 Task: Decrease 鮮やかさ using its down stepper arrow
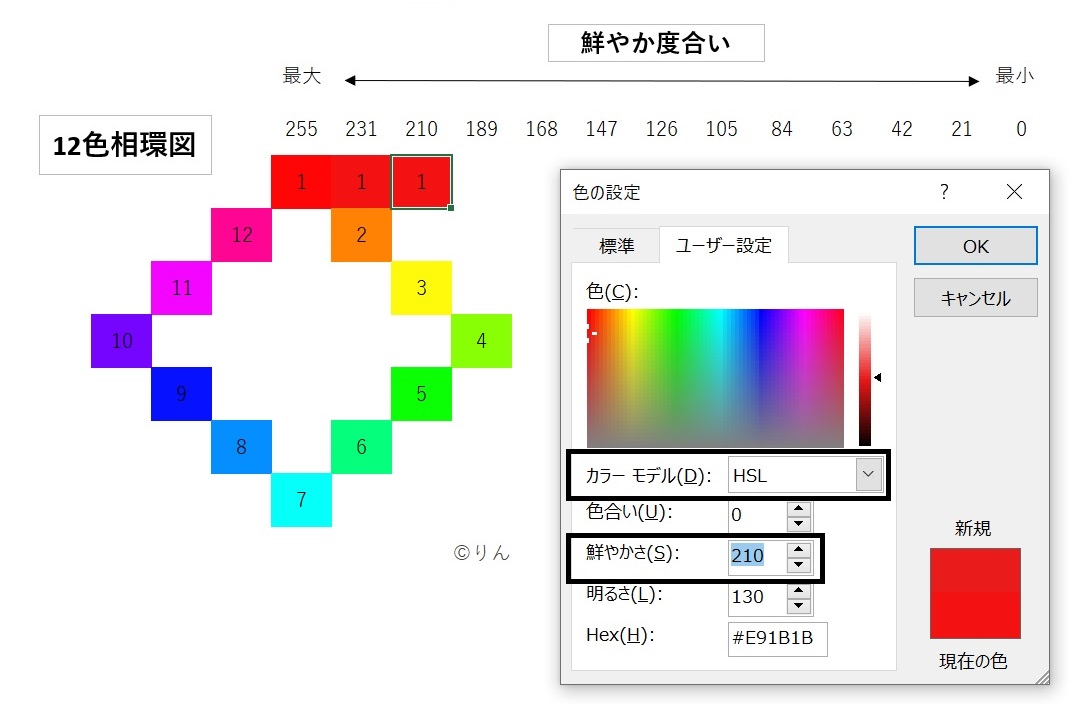[799, 564]
